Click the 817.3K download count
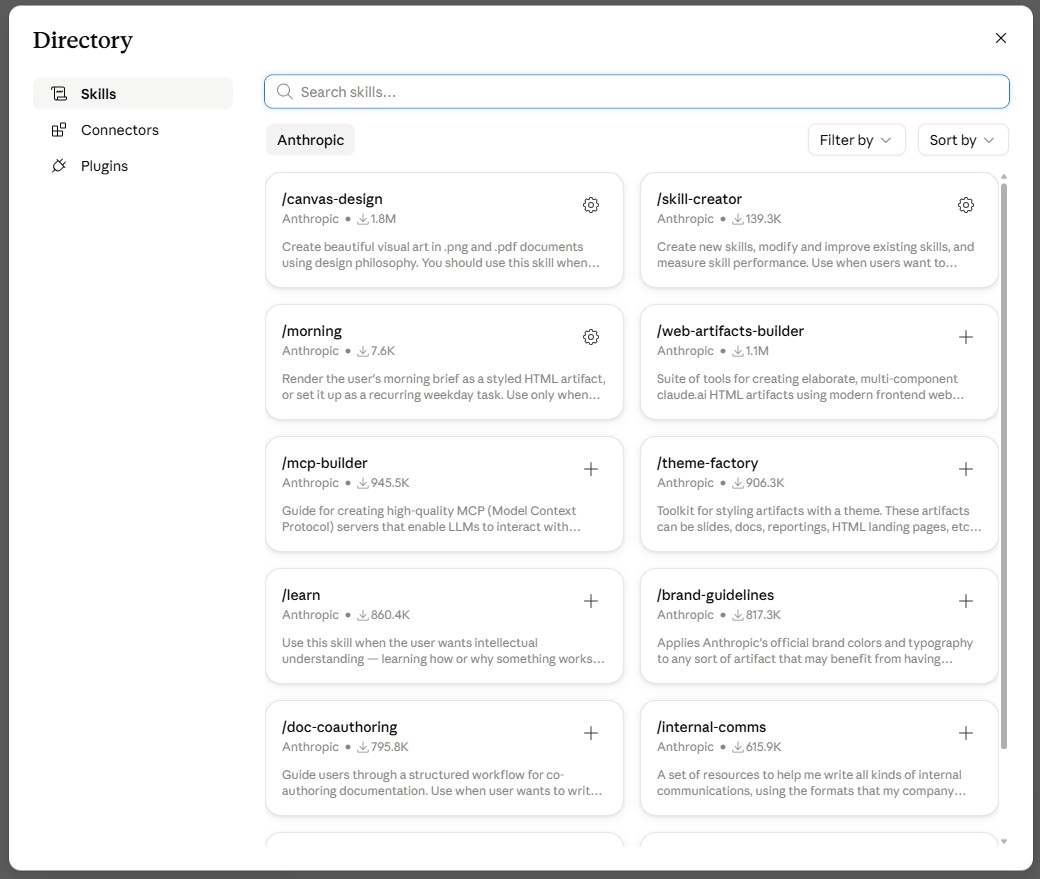 pyautogui.click(x=763, y=615)
